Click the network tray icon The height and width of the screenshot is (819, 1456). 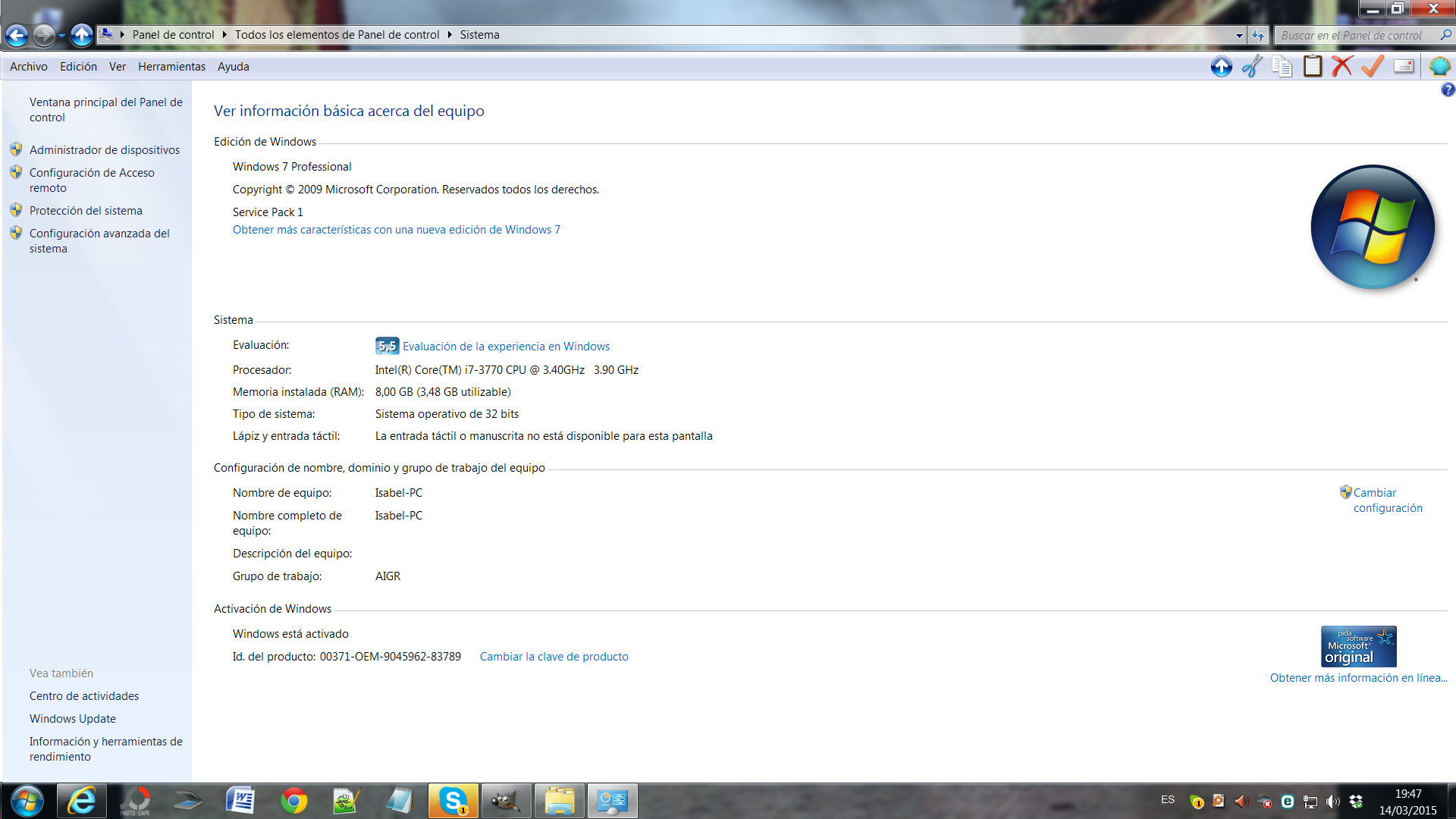[x=1310, y=801]
